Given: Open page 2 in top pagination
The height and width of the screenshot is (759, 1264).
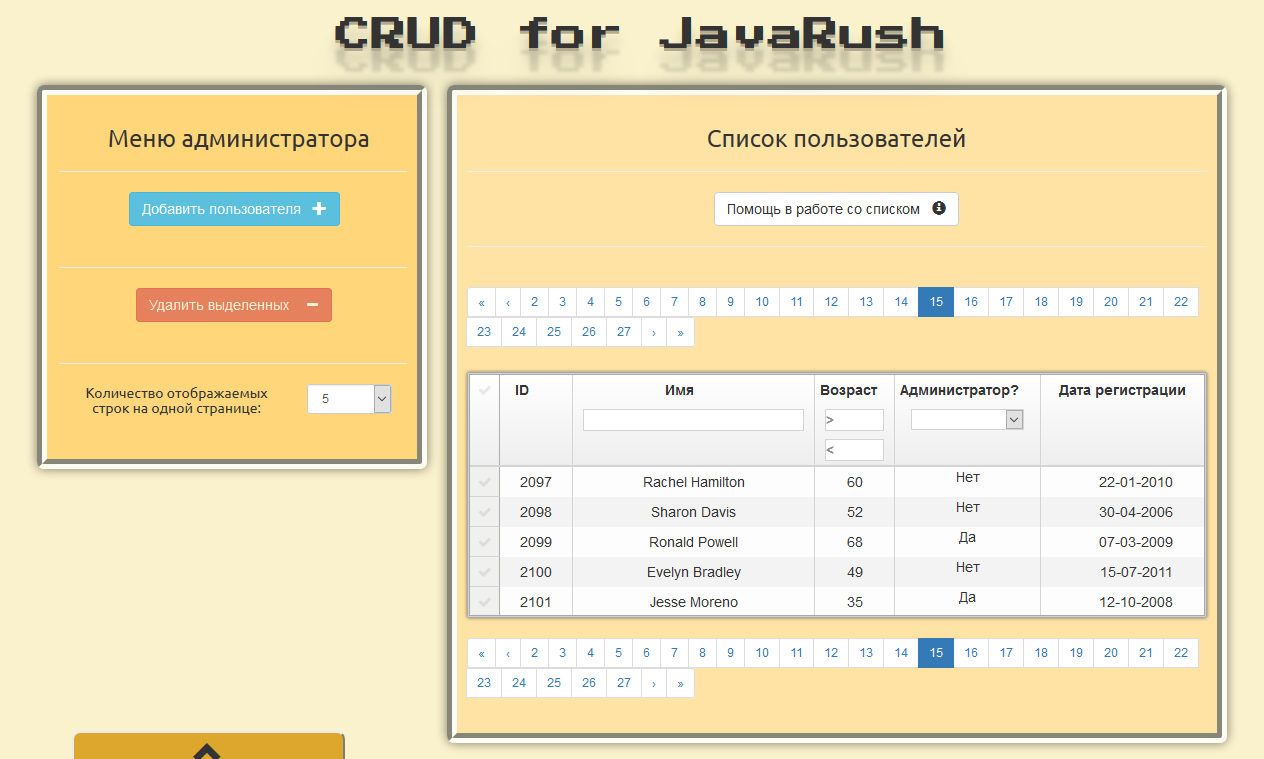Looking at the screenshot, I should tap(535, 302).
